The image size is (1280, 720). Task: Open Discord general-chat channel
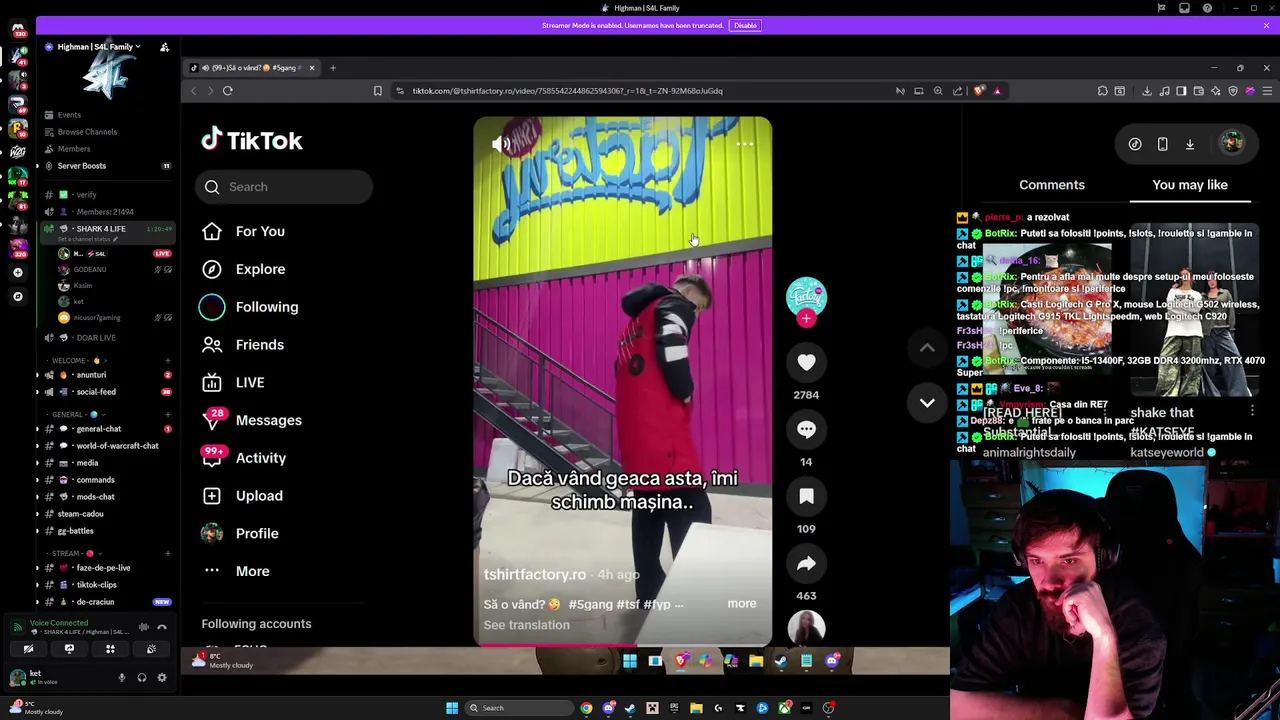click(x=98, y=429)
